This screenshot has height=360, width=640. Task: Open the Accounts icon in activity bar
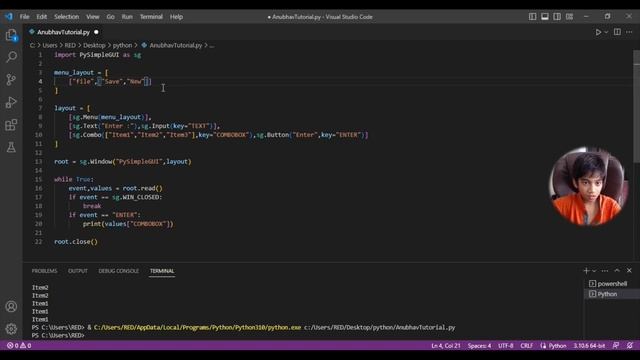(x=11, y=307)
